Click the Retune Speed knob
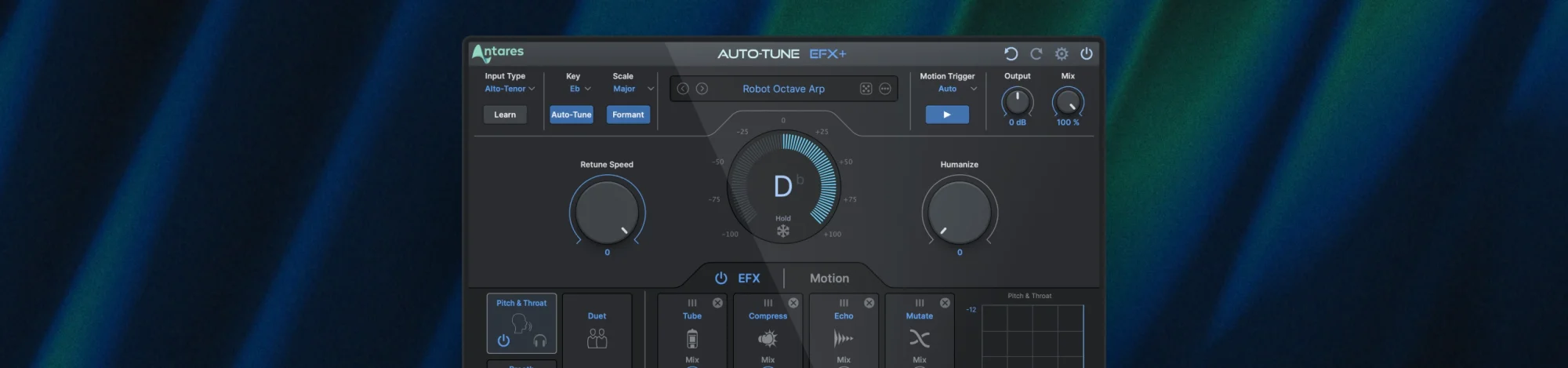Screen dimensions: 1568x368 pyautogui.click(x=608, y=212)
